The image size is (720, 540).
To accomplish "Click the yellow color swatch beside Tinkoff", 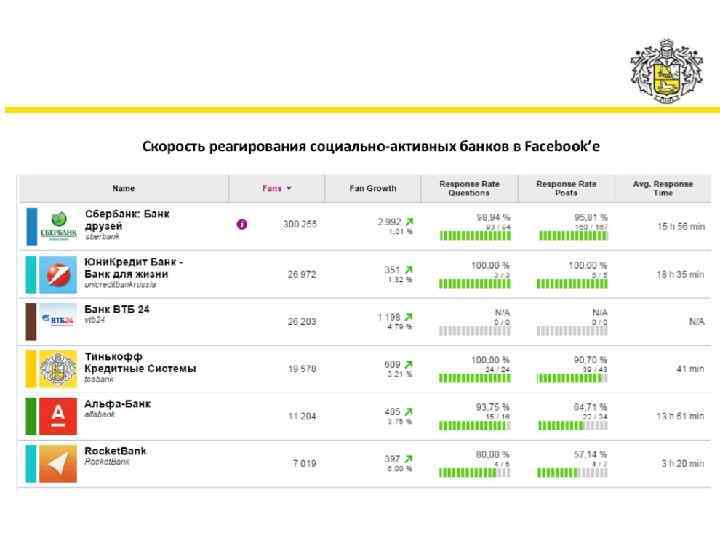I will tap(31, 369).
